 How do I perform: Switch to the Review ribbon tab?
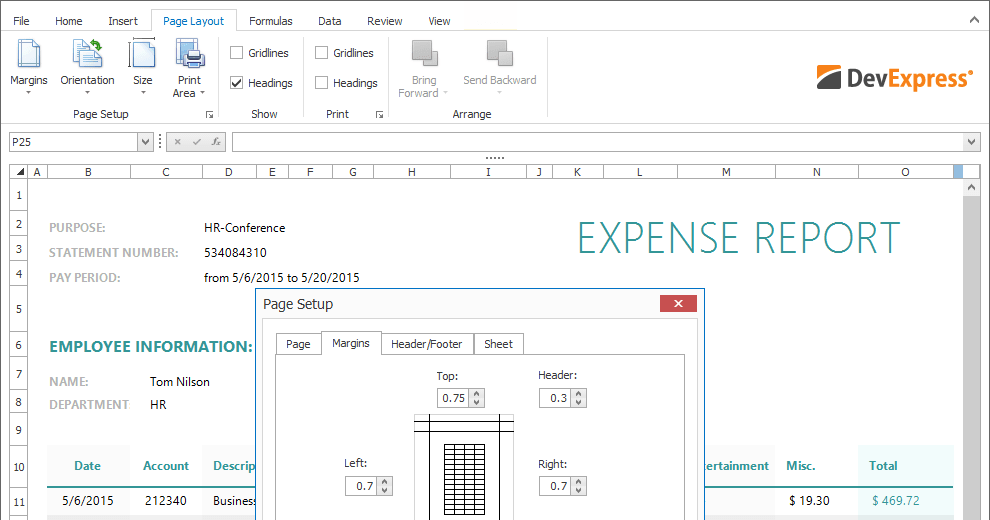385,21
